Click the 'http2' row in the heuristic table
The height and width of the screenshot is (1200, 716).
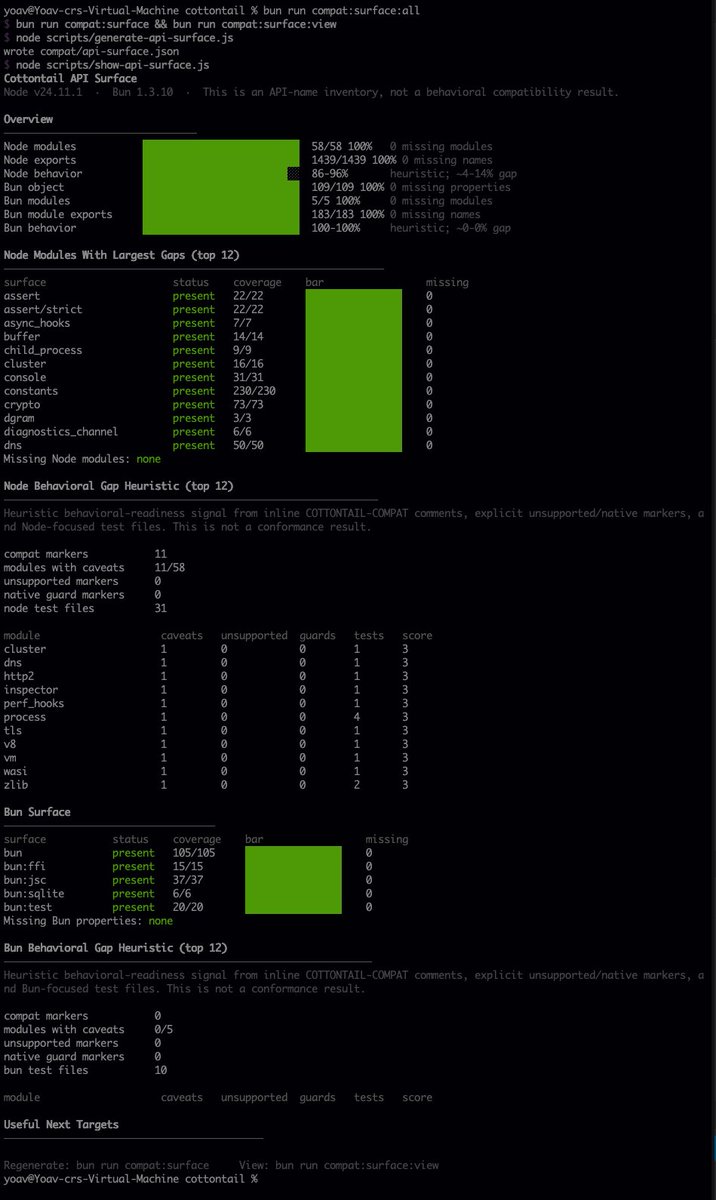click(205, 676)
